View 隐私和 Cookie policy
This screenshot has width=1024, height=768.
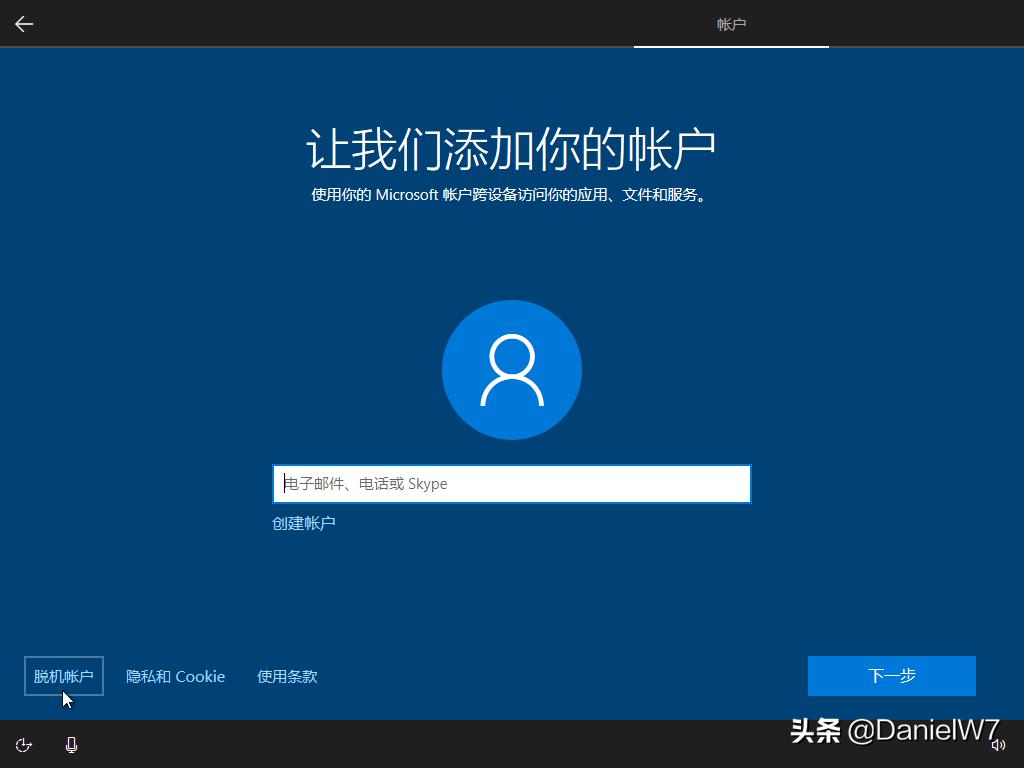click(x=175, y=676)
